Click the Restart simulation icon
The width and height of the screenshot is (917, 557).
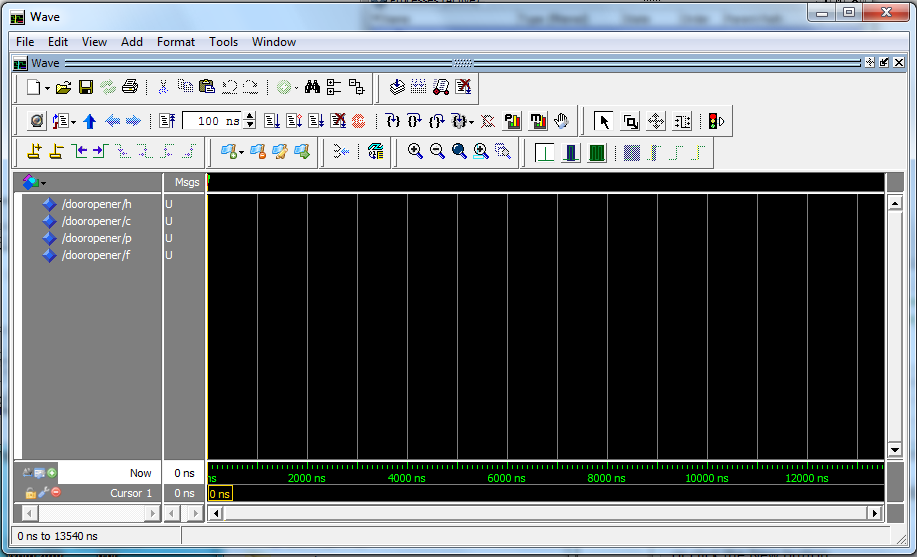coord(167,121)
